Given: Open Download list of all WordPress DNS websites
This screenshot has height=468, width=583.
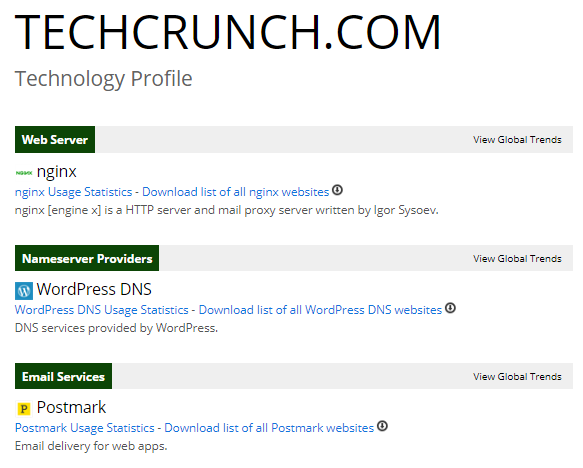Looking at the screenshot, I should (320, 310).
